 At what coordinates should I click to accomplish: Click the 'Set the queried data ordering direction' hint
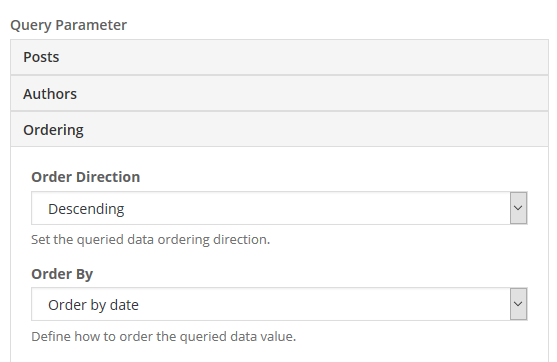pos(151,240)
